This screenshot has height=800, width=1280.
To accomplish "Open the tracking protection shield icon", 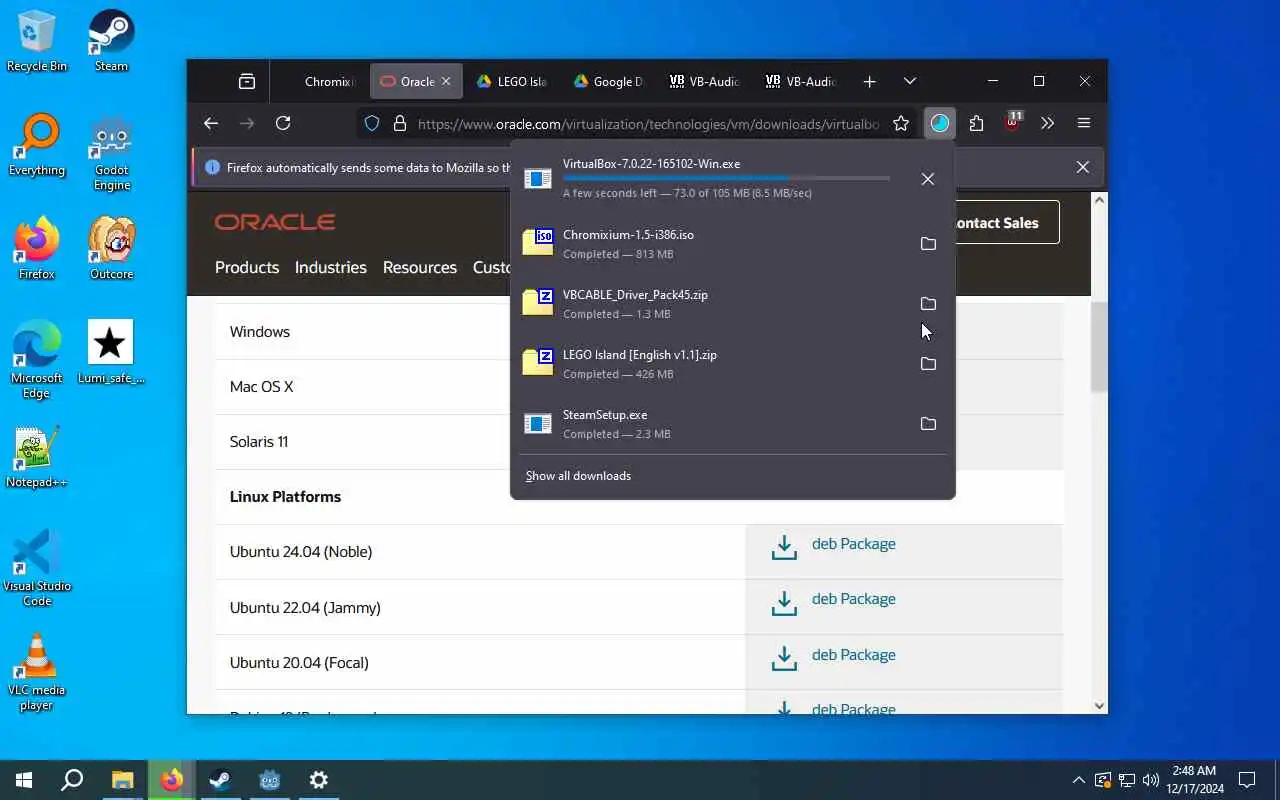I will point(372,124).
